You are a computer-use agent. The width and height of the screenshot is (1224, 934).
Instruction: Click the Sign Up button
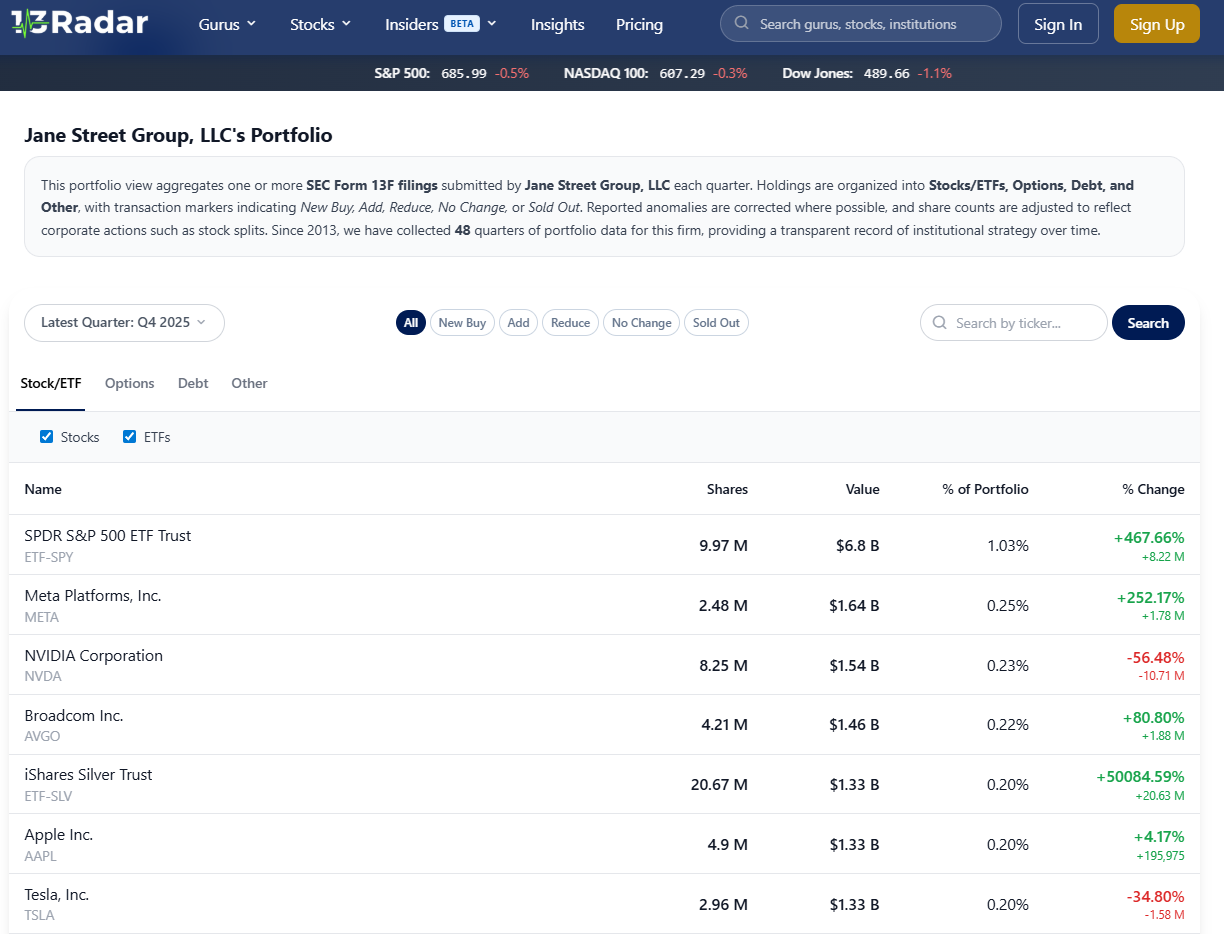point(1157,24)
